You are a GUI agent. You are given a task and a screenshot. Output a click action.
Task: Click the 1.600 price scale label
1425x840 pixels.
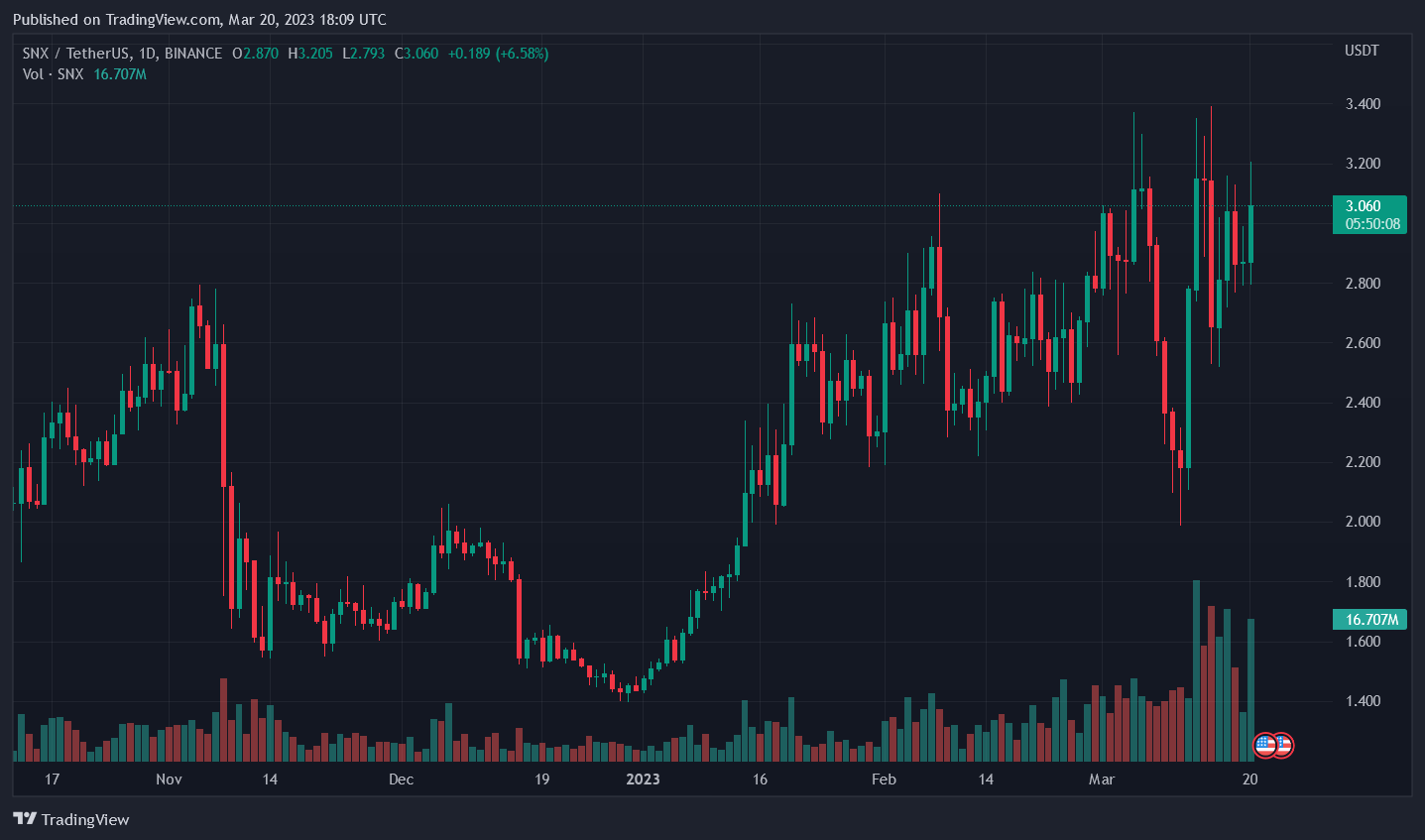[x=1363, y=642]
